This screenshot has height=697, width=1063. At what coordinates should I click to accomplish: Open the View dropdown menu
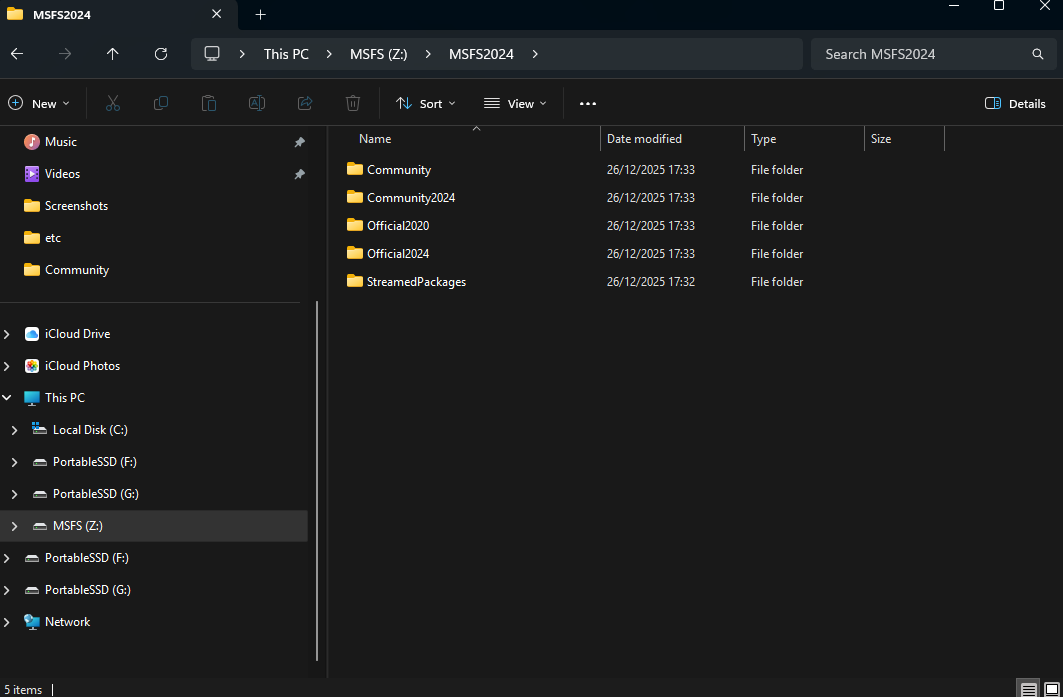coord(515,103)
